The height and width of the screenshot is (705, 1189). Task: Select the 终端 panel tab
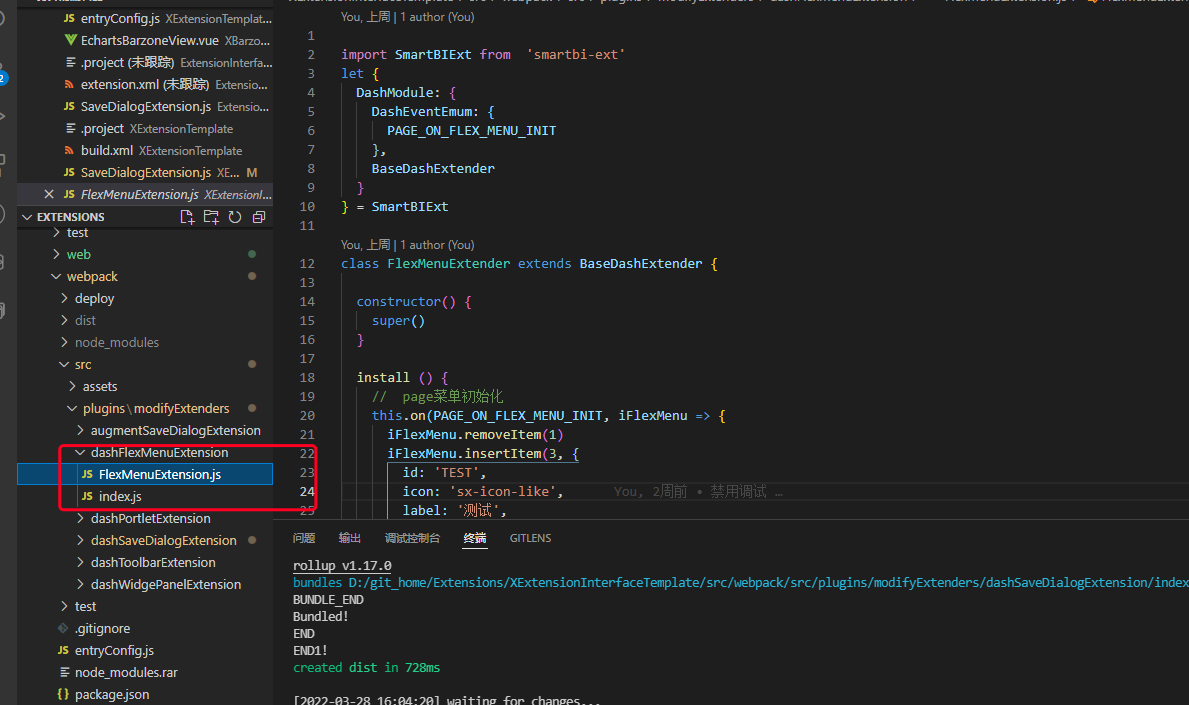475,538
